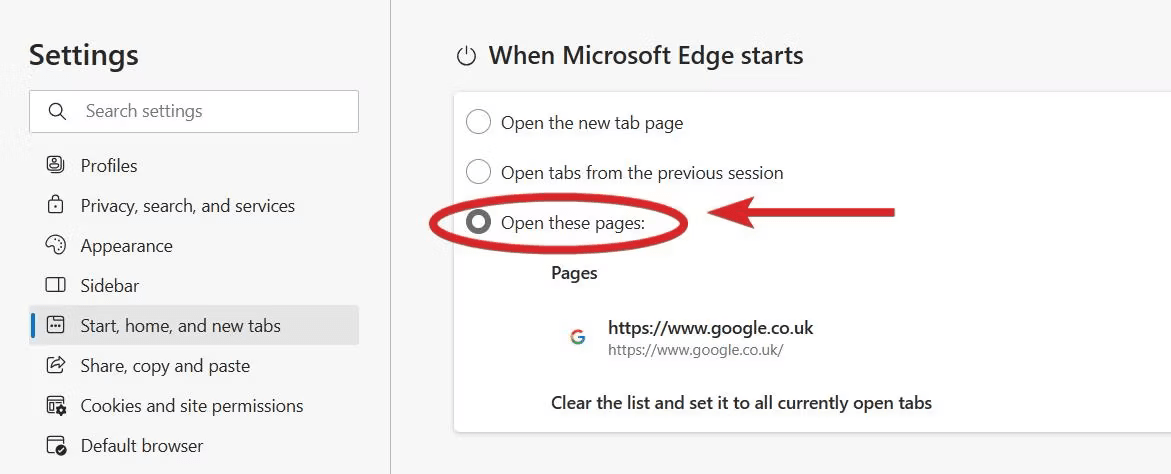Choose Open tabs from the previous session
1171x474 pixels.
478,172
